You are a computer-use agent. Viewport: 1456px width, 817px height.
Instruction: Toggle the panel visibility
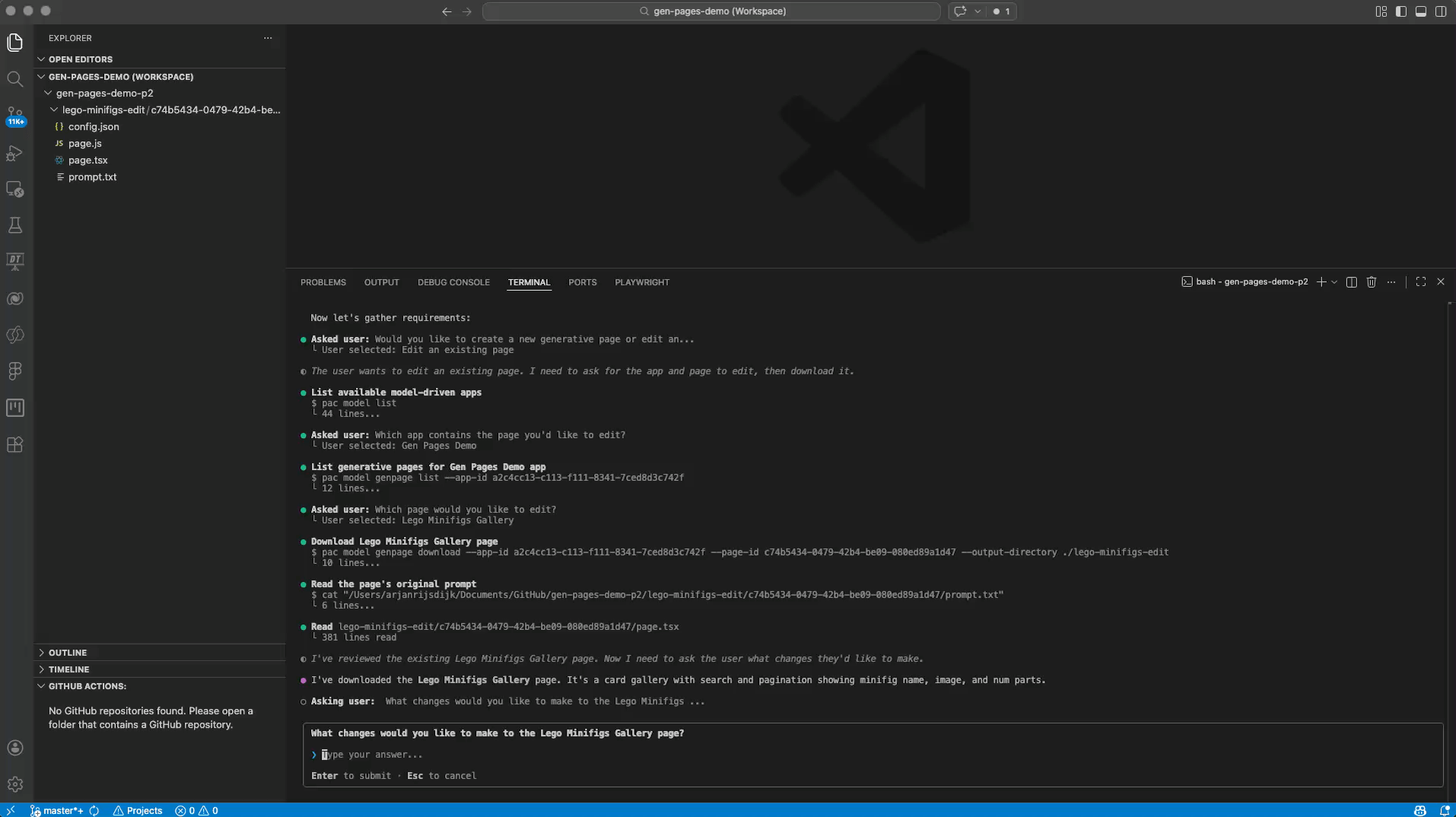click(1421, 11)
